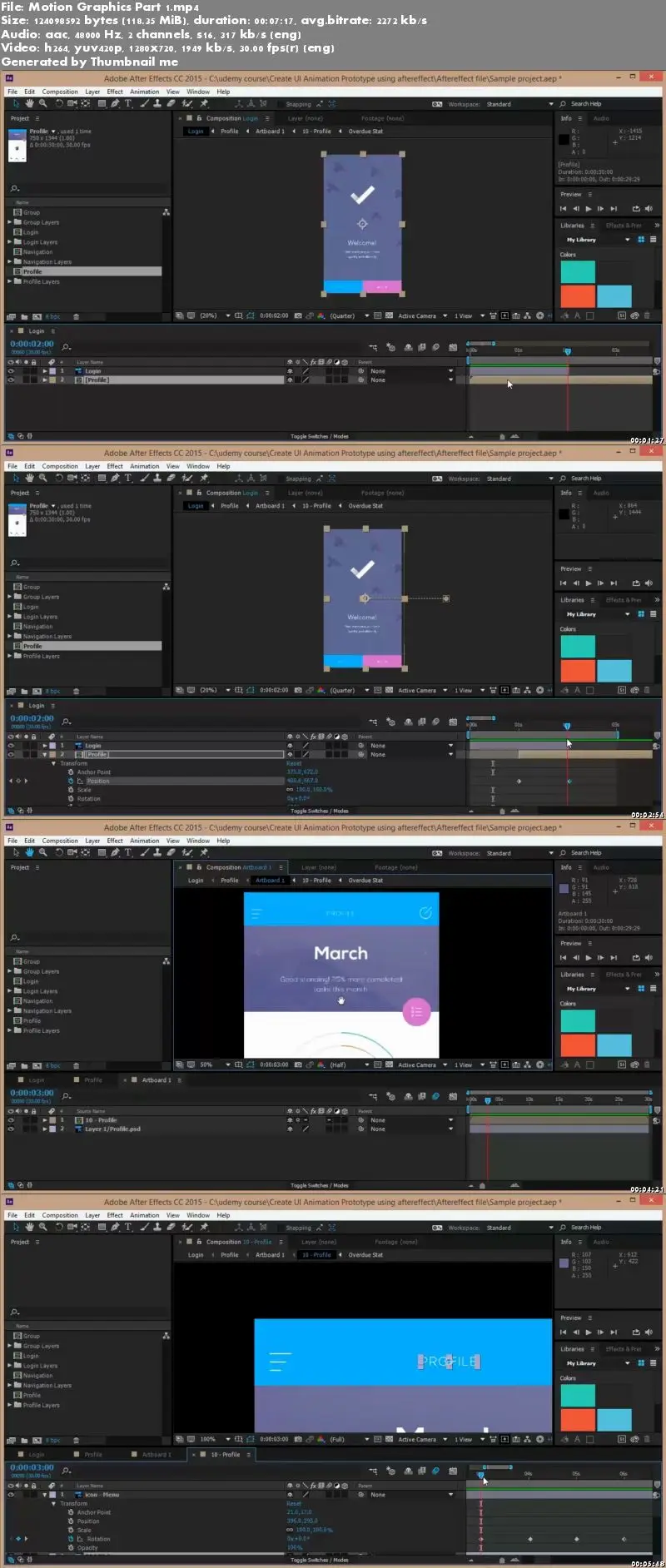Toggle Position stopwatch in frame 00:02:54
666x1568 pixels.
(71, 781)
